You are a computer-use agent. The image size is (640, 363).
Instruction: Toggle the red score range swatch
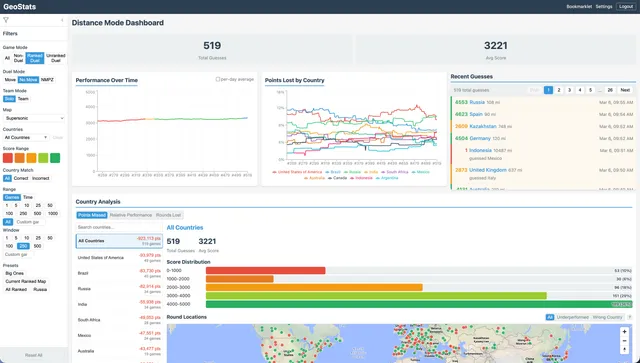coord(8,158)
